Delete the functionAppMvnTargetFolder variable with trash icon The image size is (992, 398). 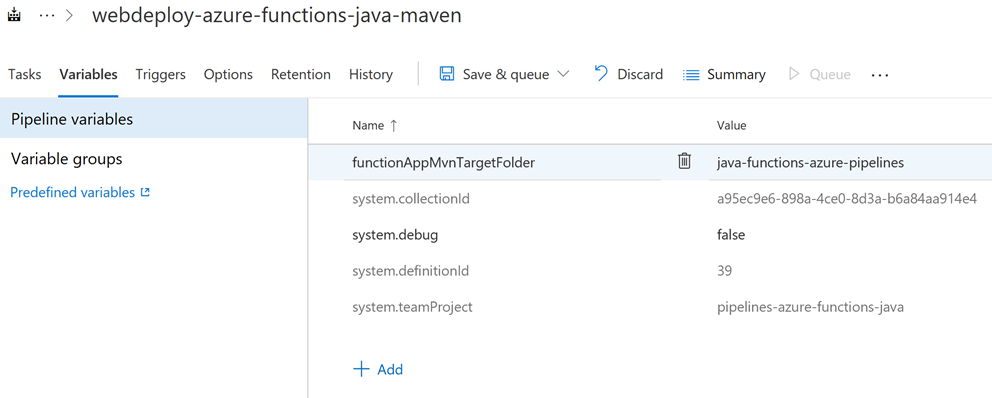pos(684,161)
